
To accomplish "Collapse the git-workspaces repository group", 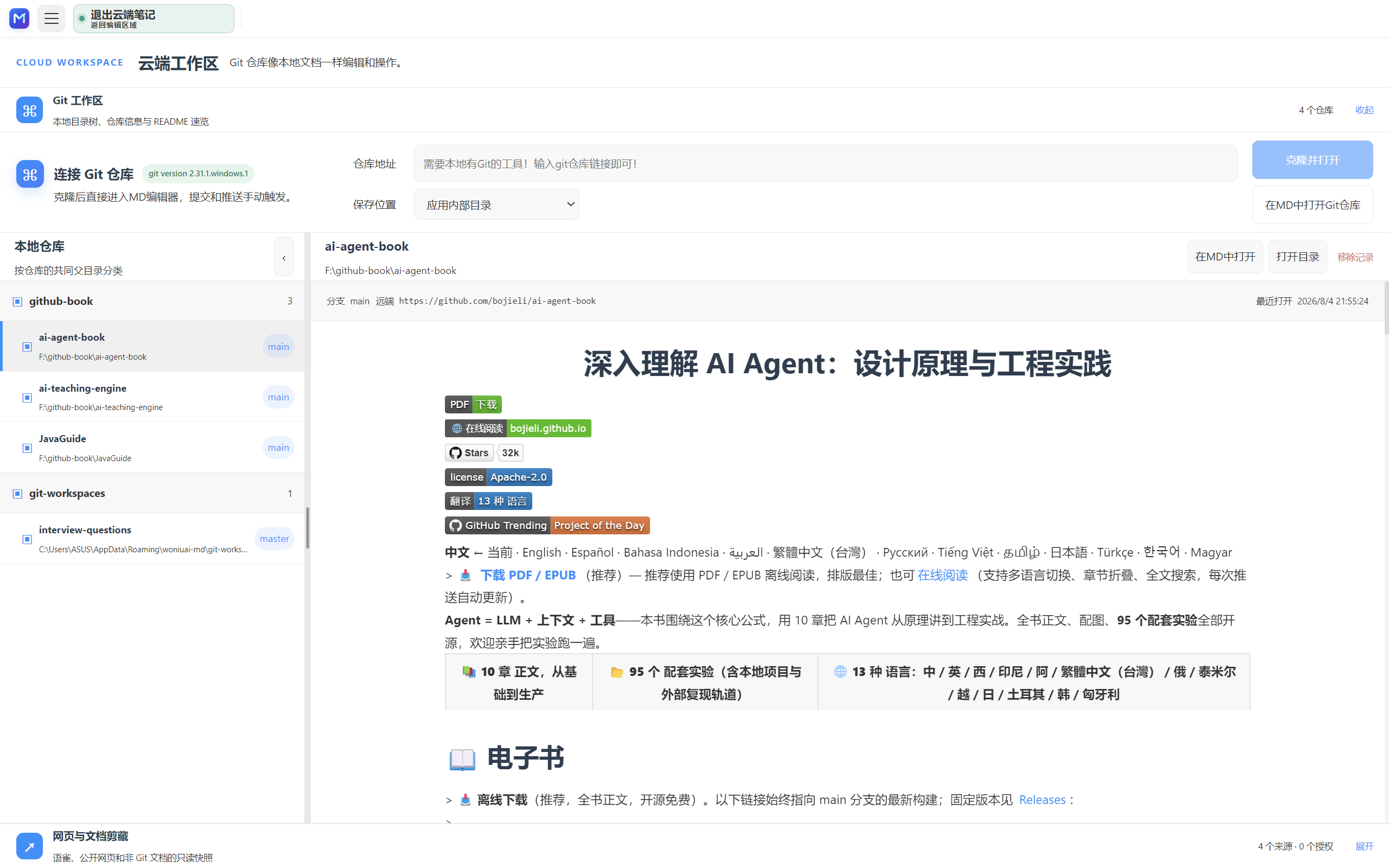I will (152, 493).
